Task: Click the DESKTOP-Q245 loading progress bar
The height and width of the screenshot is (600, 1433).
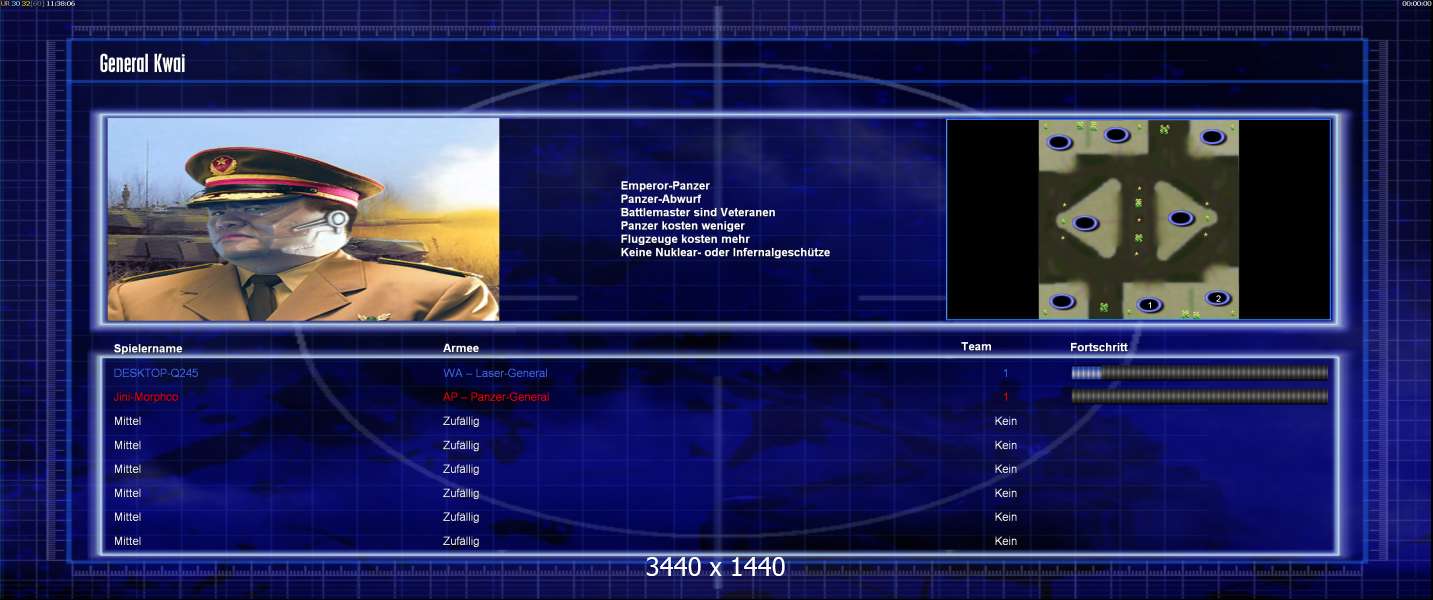Action: pos(1199,373)
